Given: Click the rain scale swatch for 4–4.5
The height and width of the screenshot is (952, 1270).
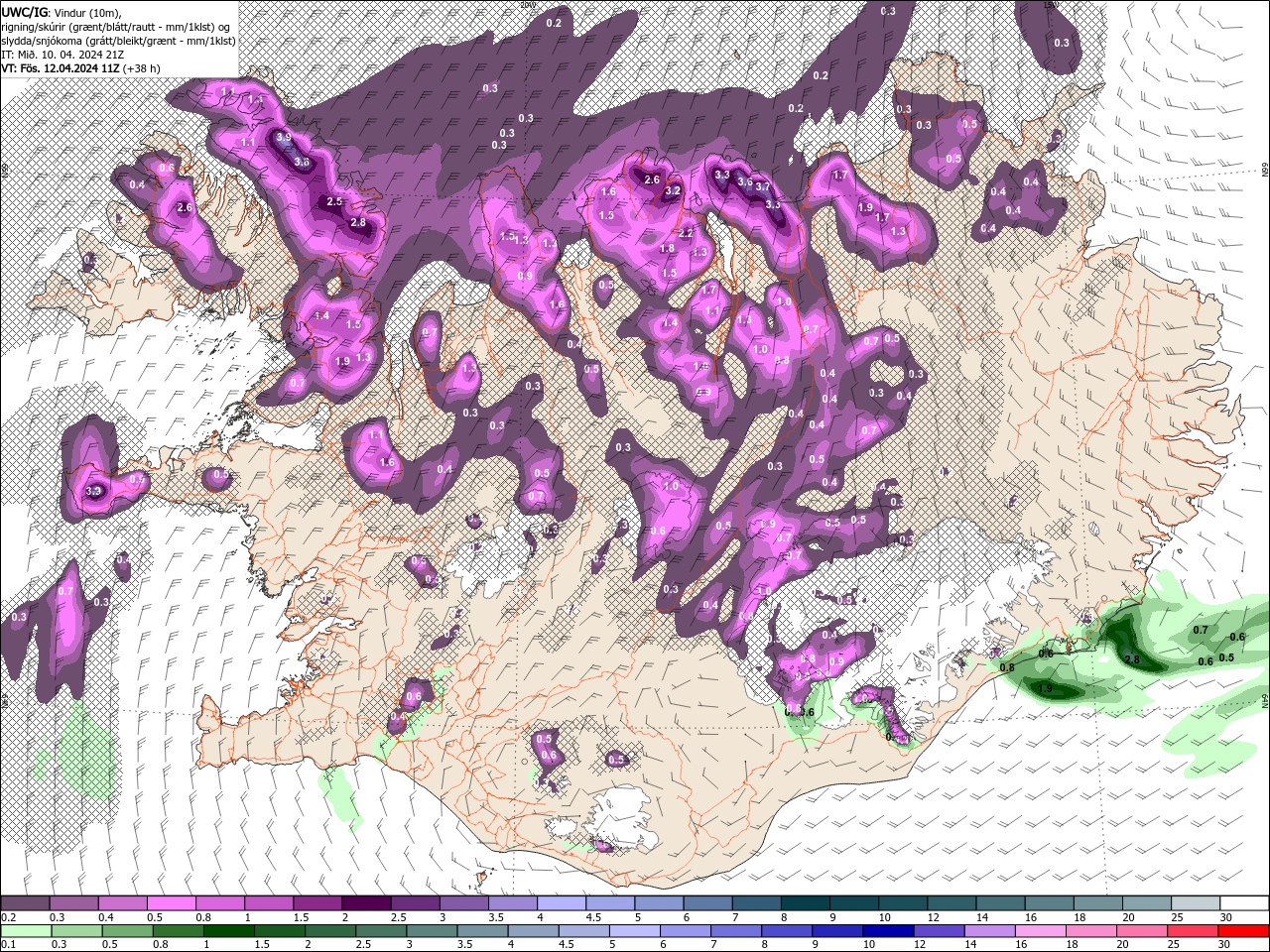Looking at the screenshot, I should 533,931.
